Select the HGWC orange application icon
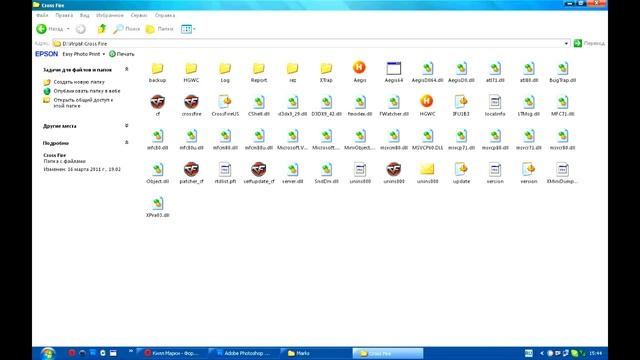Viewport: 640px width, 360px height. (427, 101)
